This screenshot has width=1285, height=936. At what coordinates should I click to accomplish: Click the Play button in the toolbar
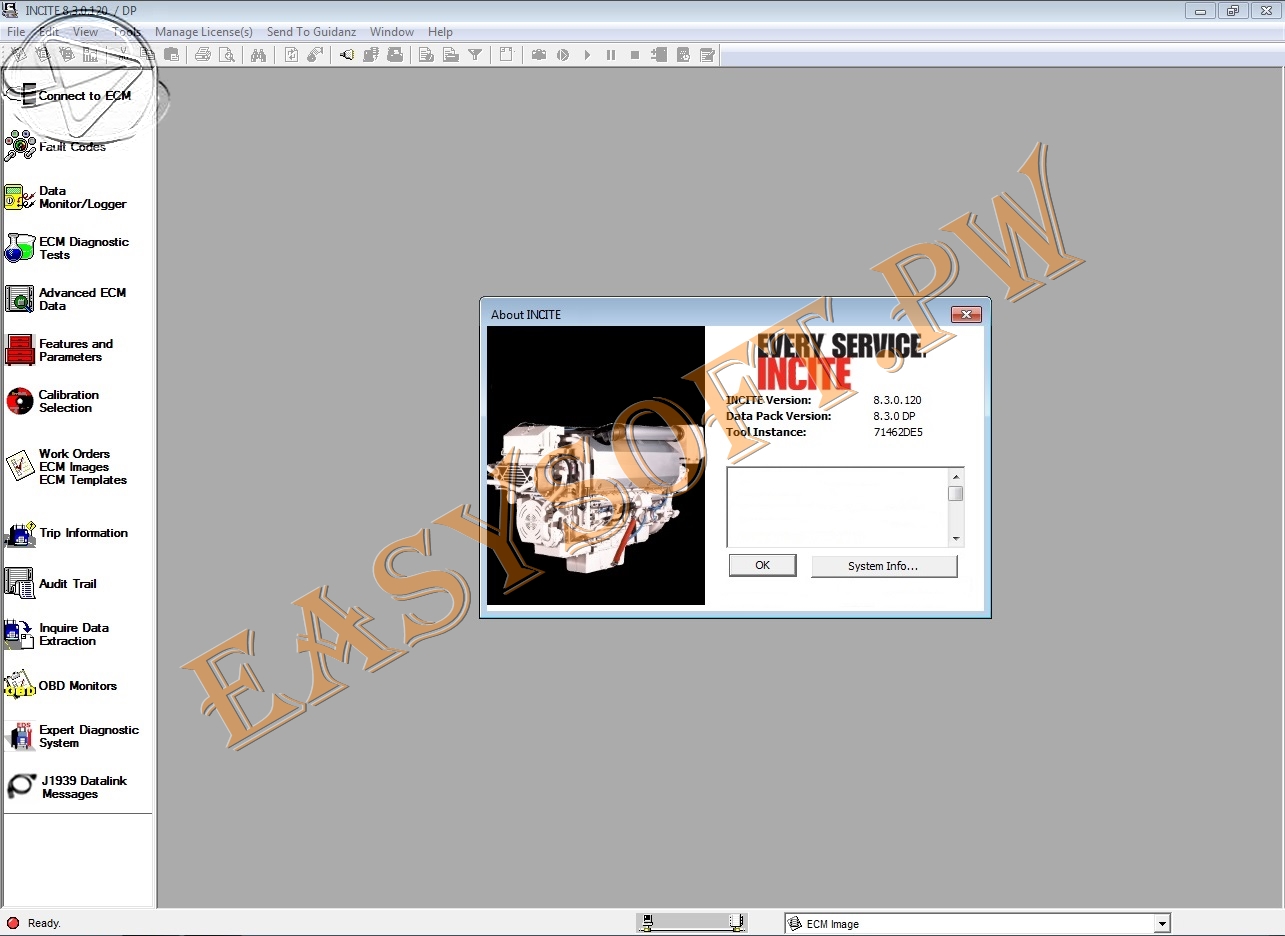click(587, 55)
